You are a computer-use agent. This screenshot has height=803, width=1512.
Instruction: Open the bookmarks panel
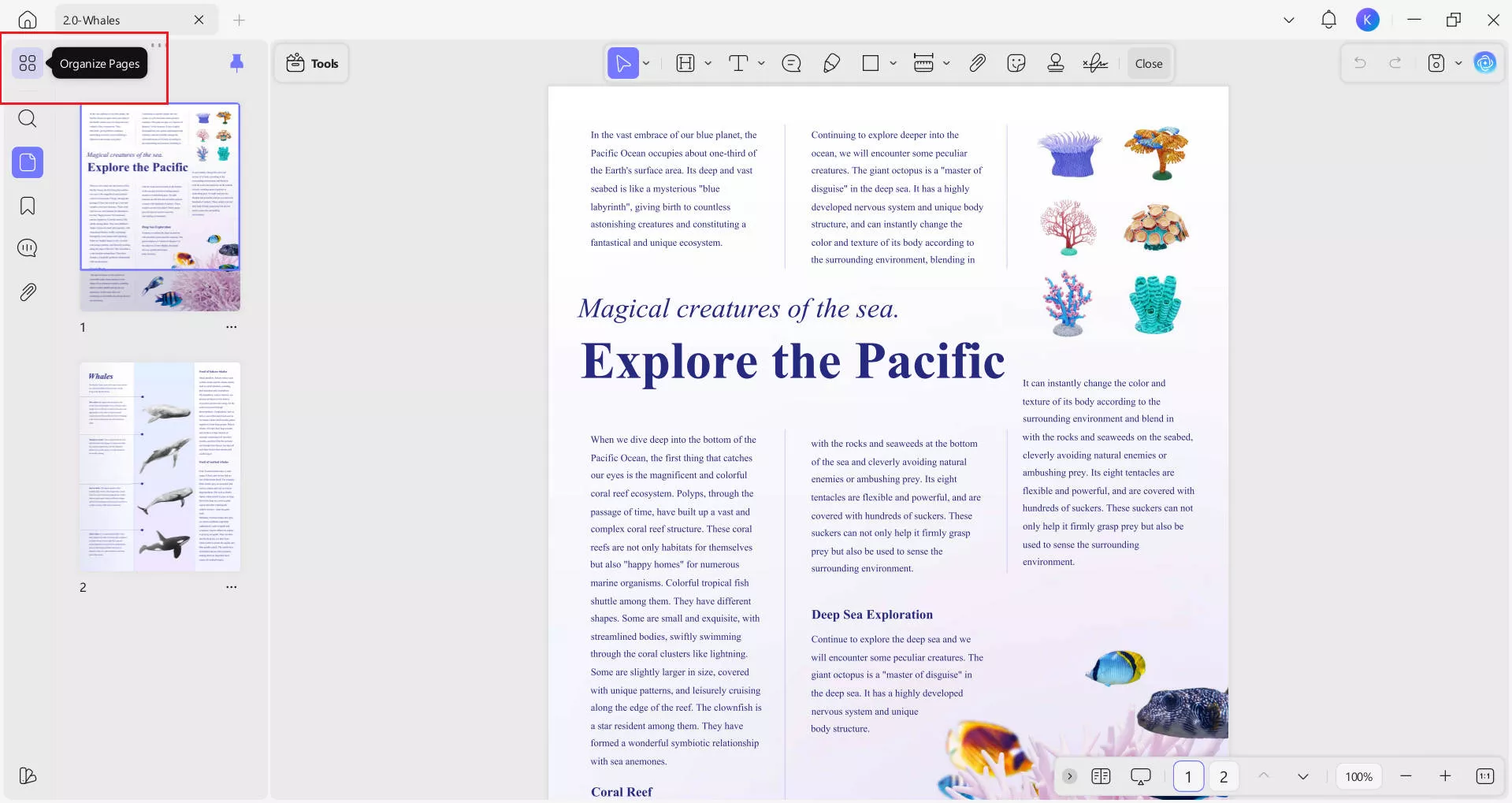[28, 206]
